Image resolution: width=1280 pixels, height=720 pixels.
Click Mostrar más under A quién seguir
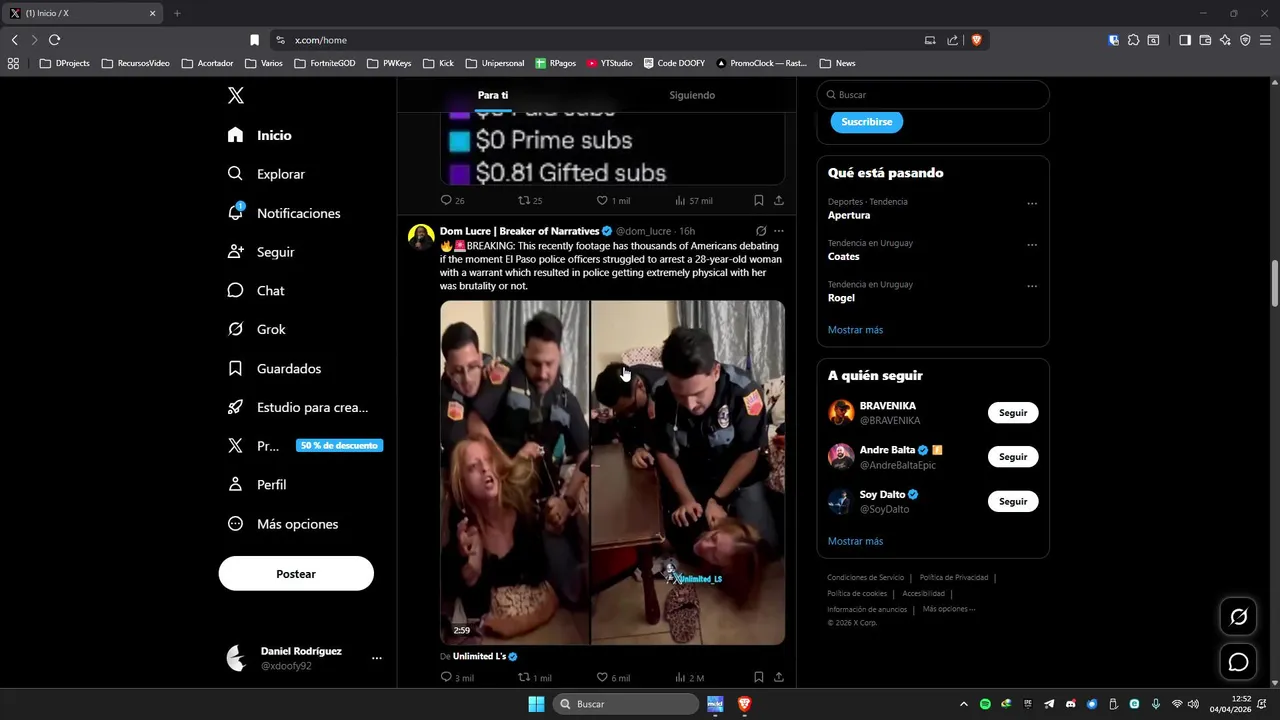855,541
